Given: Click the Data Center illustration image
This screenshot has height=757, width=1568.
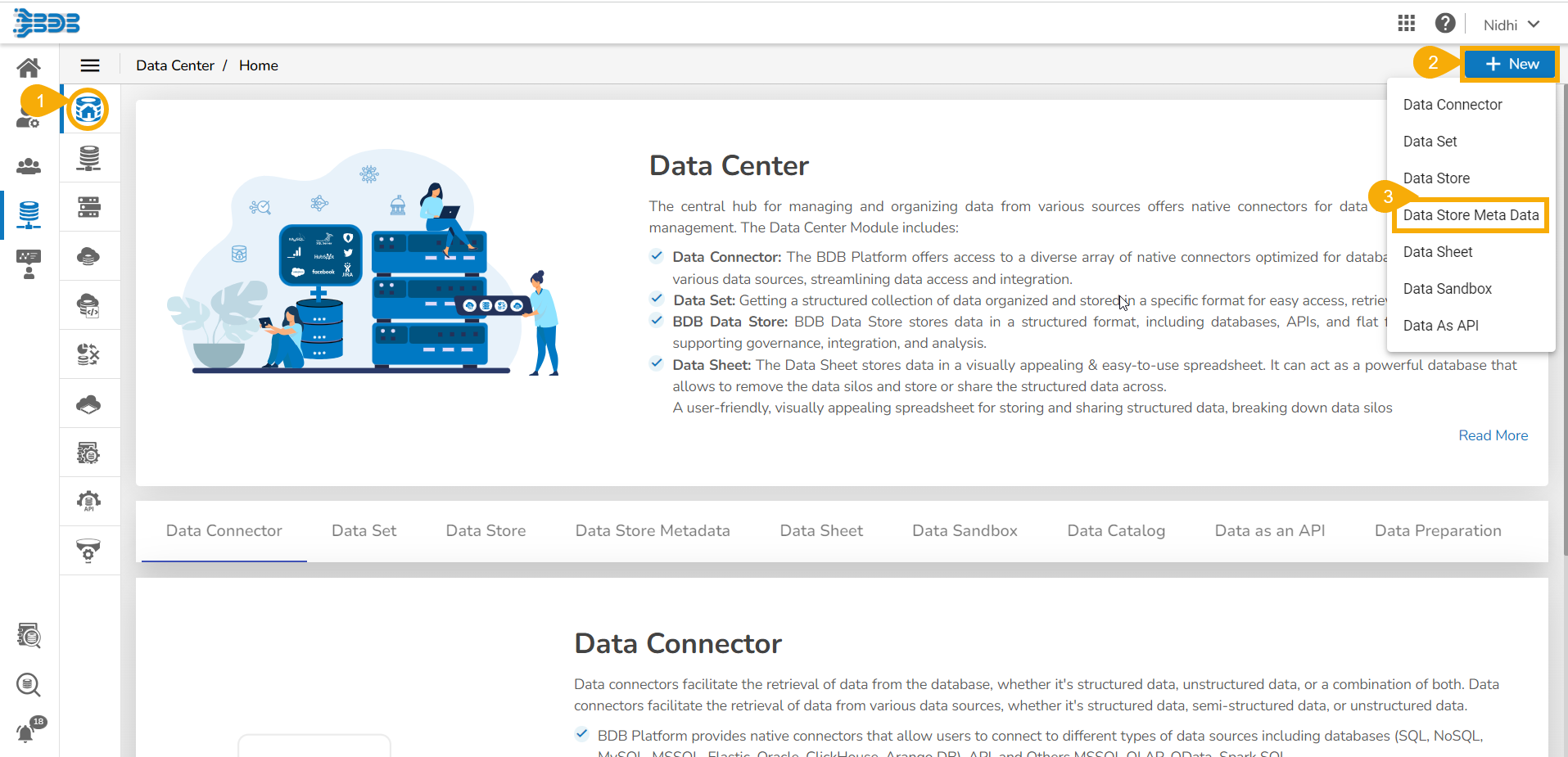Looking at the screenshot, I should pyautogui.click(x=363, y=262).
